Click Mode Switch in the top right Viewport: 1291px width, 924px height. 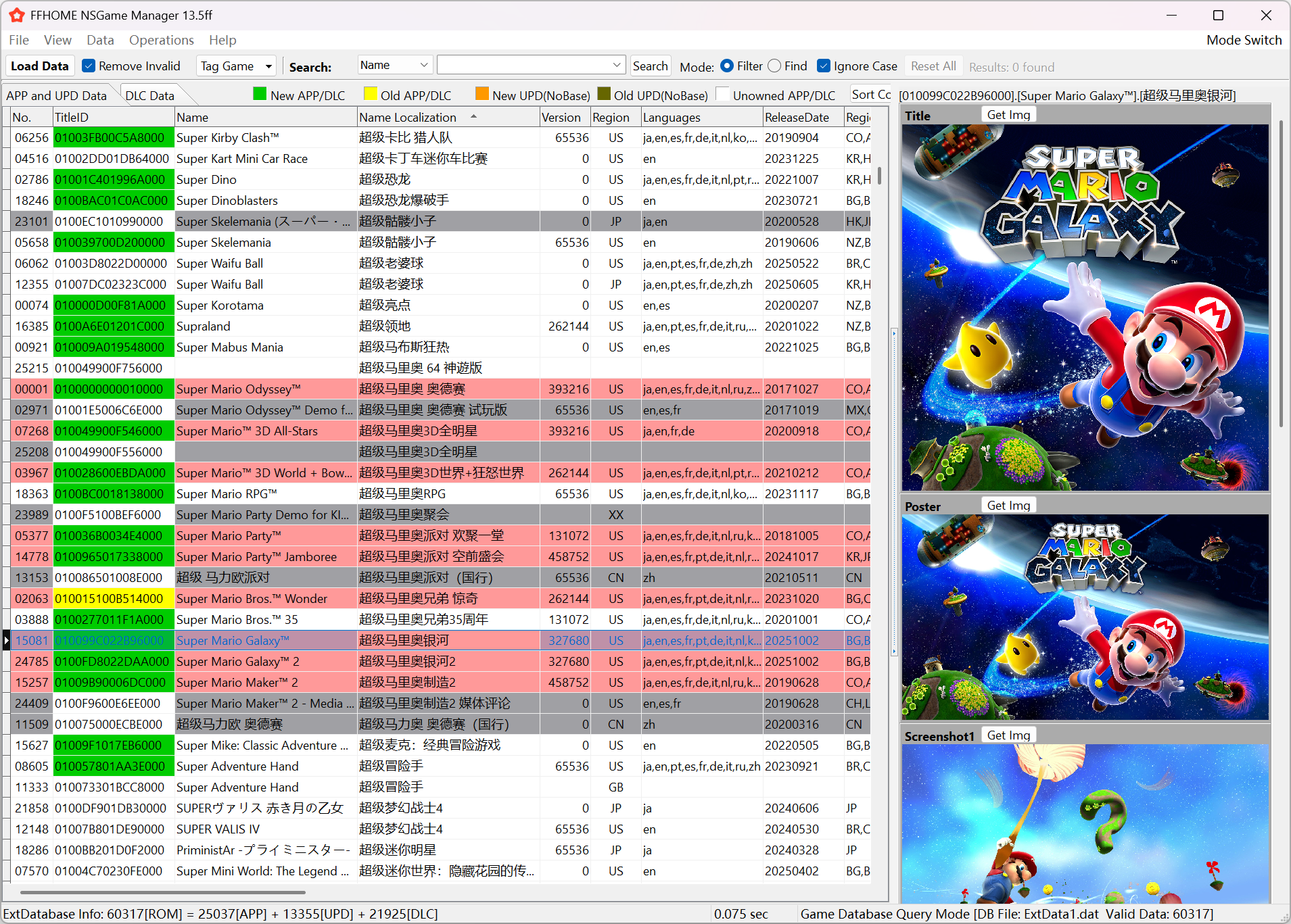pyautogui.click(x=1244, y=40)
